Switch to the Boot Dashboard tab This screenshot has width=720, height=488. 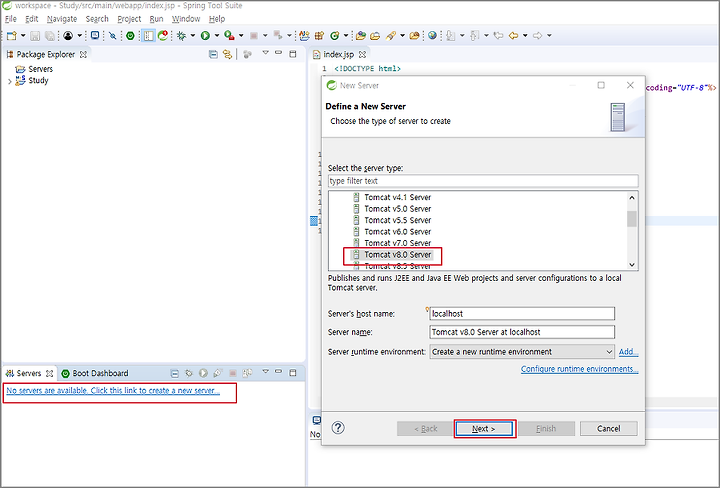[x=95, y=373]
